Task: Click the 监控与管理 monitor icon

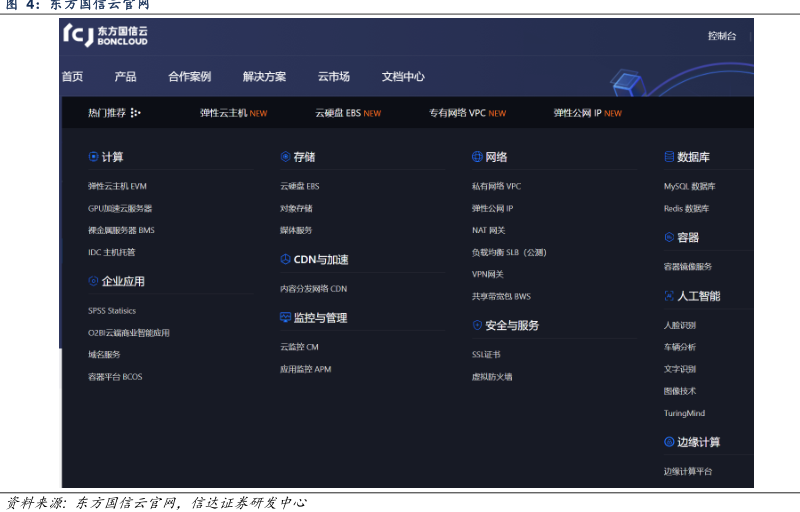Action: [285, 318]
